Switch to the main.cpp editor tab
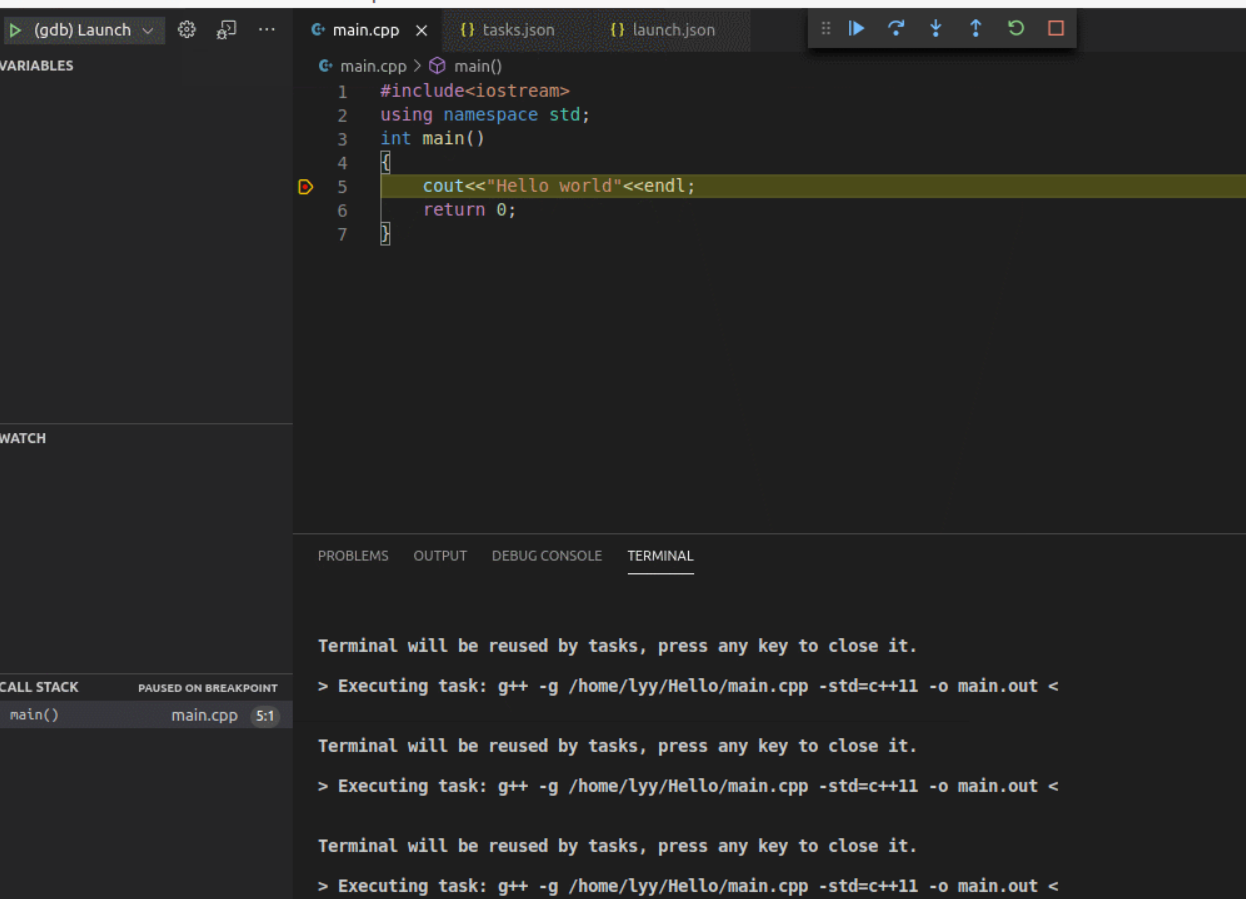The width and height of the screenshot is (1246, 899). coord(365,30)
